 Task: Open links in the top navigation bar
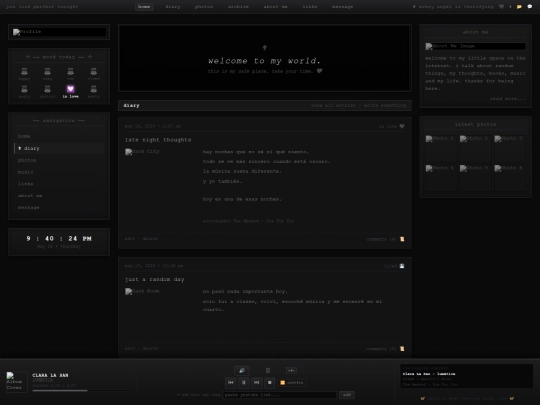pyautogui.click(x=310, y=7)
